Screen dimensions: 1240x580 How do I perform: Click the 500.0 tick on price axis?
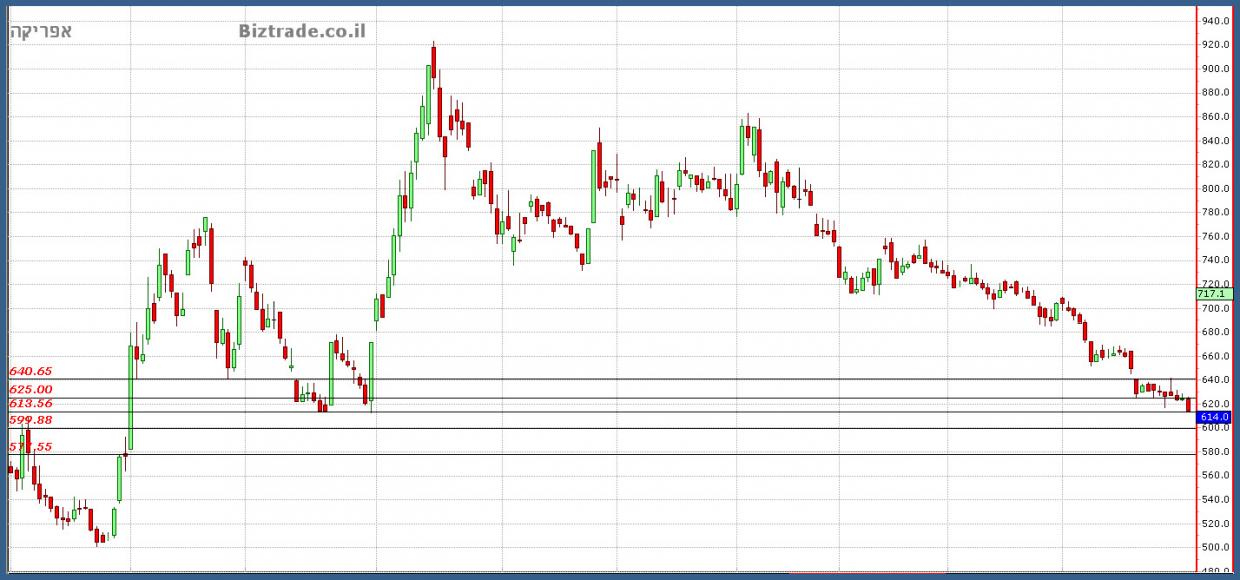pyautogui.click(x=1215, y=548)
